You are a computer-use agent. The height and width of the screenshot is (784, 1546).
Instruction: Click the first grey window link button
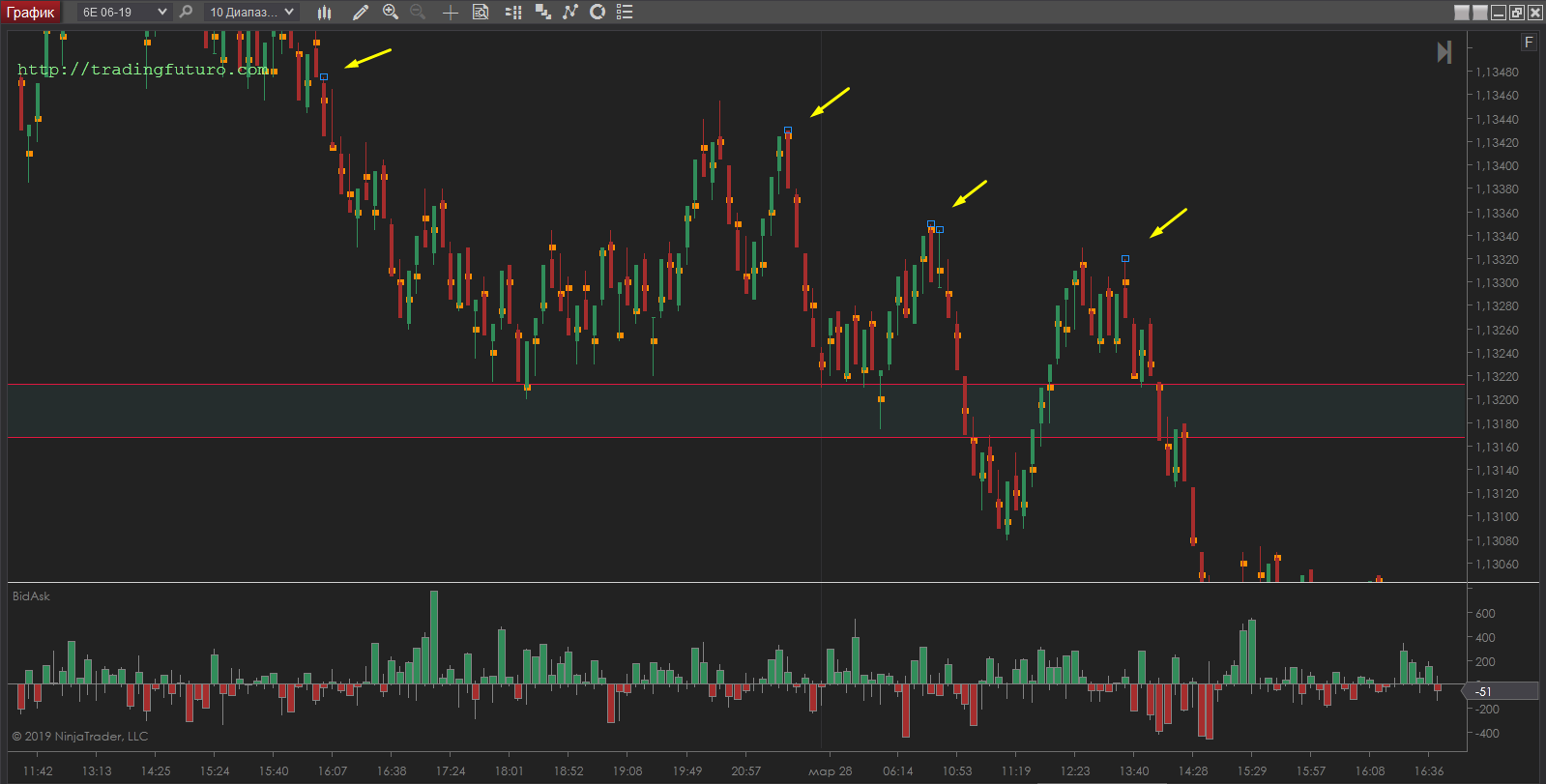[x=1462, y=13]
